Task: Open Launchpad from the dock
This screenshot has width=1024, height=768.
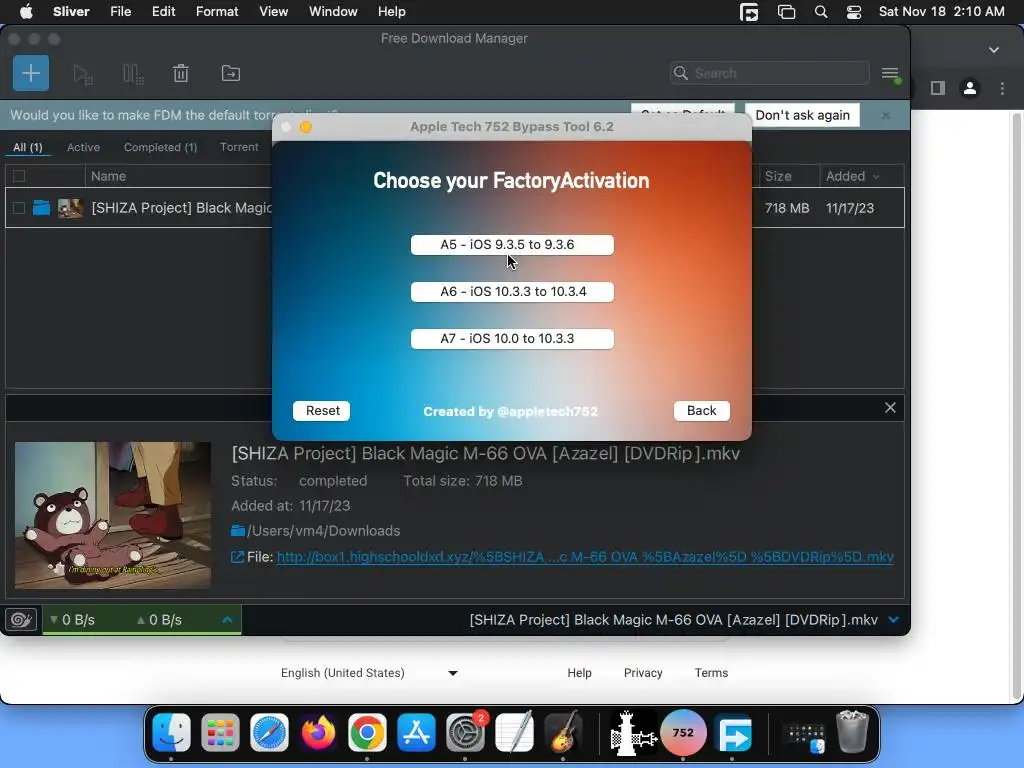Action: 220,733
